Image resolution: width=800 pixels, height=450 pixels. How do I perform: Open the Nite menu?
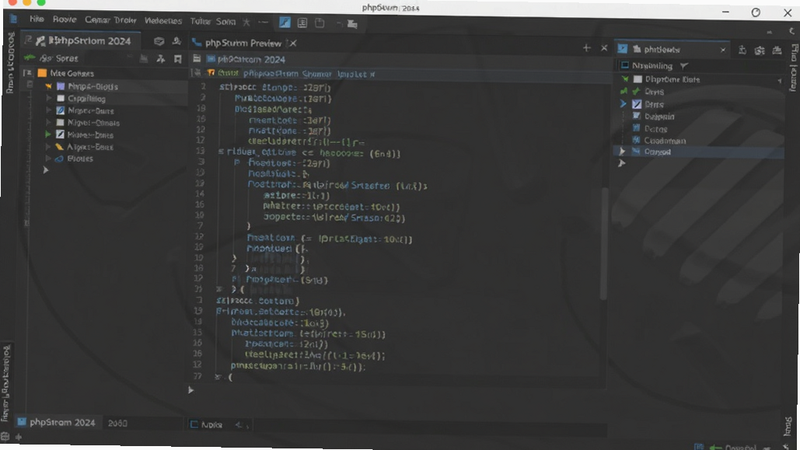coord(36,19)
